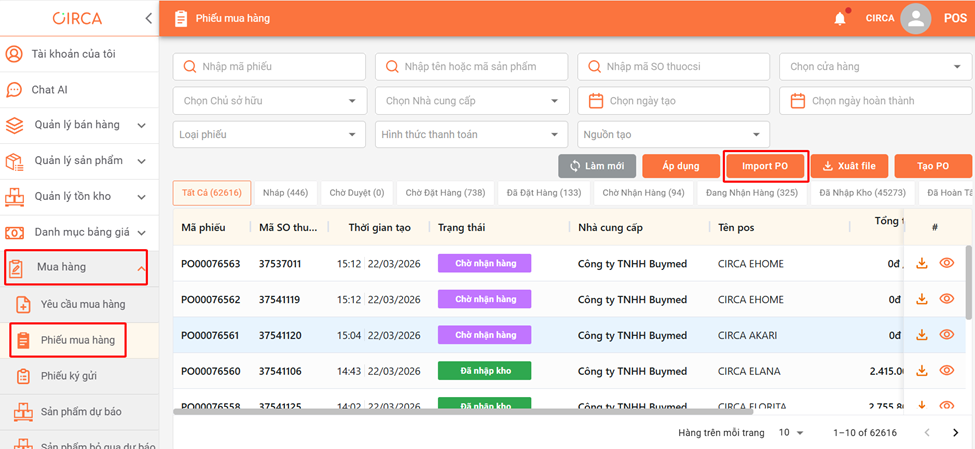View details of PO00076560 via eye icon

click(946, 370)
